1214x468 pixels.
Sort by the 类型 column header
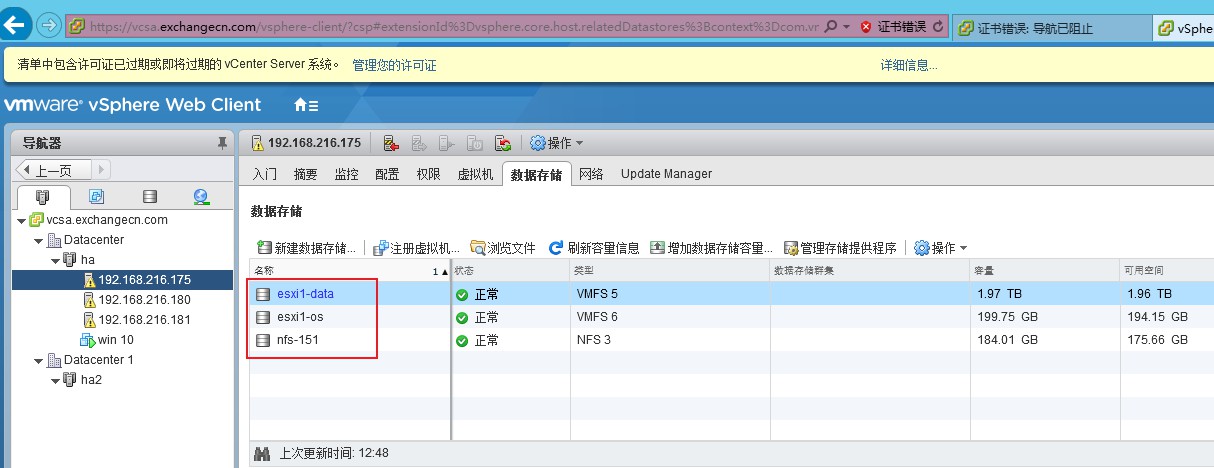point(669,271)
